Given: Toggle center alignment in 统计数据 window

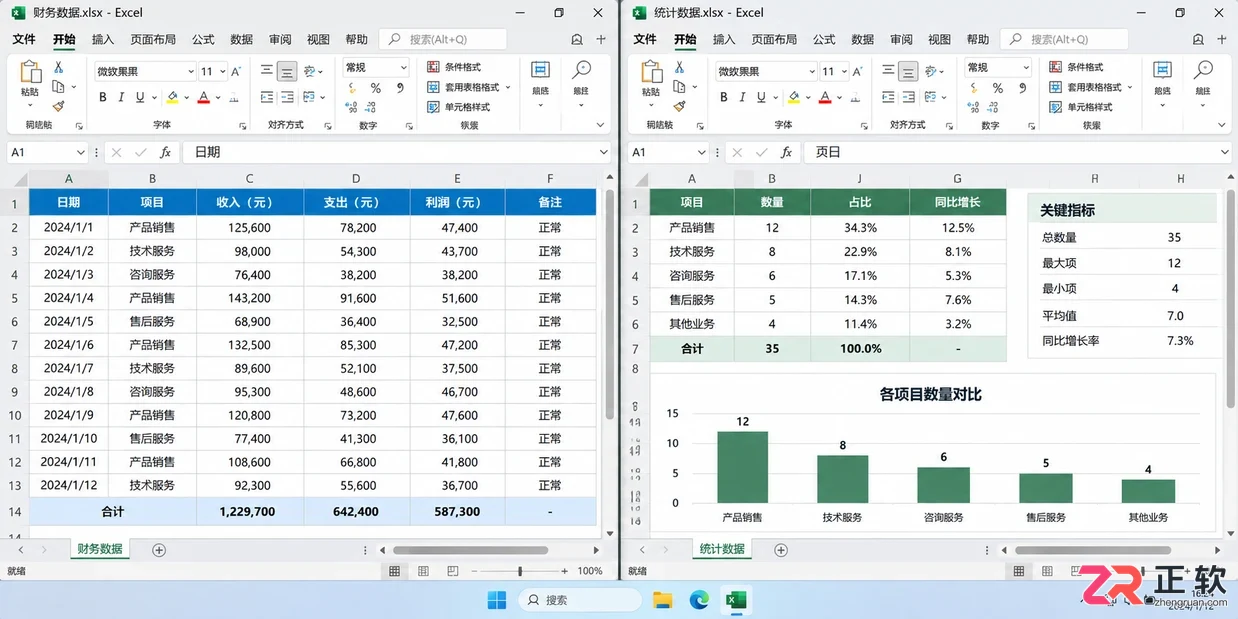Looking at the screenshot, I should [908, 72].
